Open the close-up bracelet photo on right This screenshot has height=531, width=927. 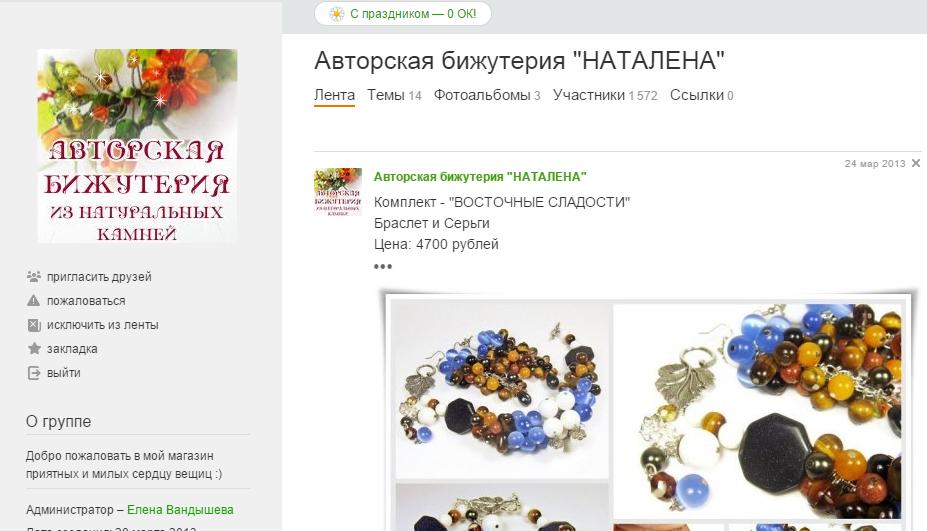pos(757,411)
